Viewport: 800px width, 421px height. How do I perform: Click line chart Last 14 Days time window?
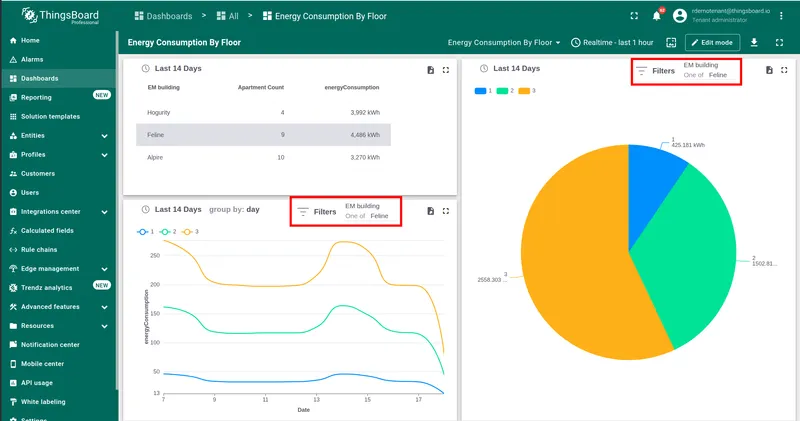[171, 209]
